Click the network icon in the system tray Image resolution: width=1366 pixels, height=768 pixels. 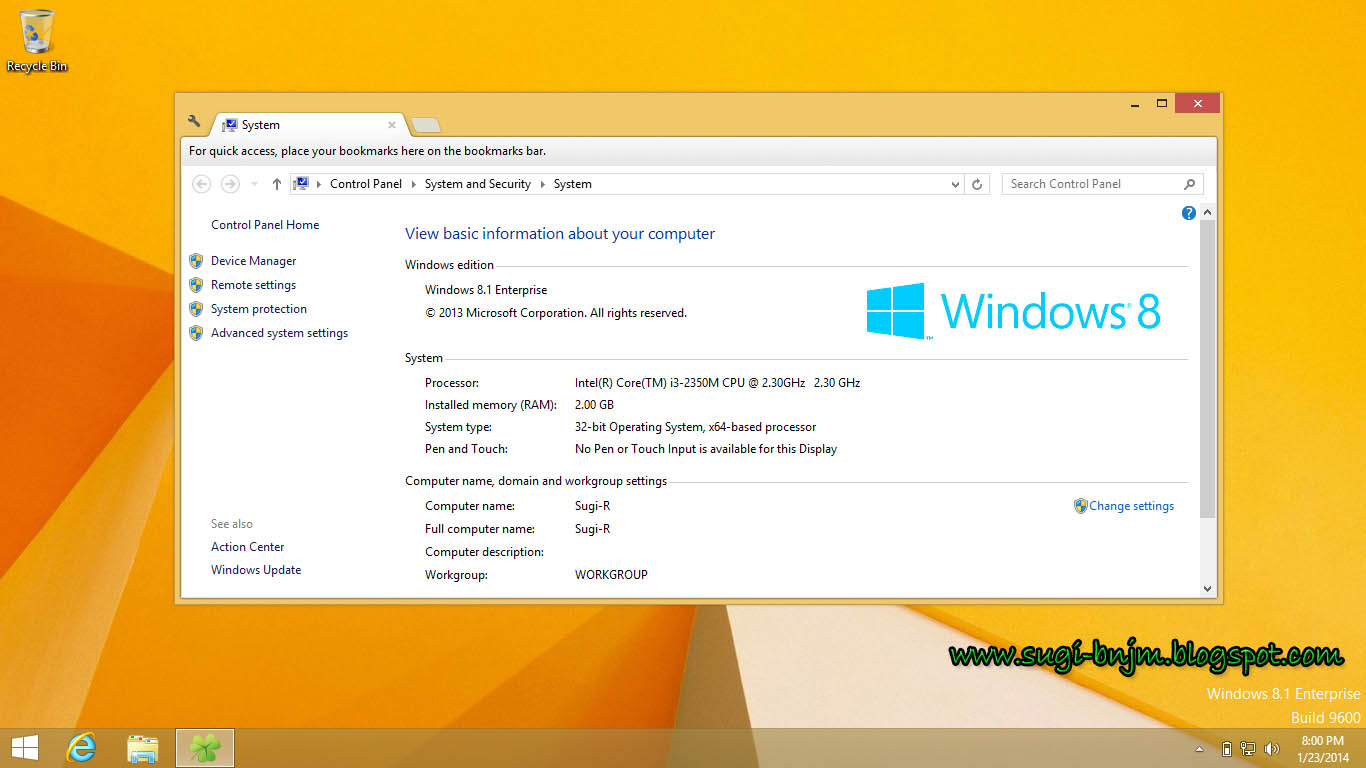[1248, 747]
